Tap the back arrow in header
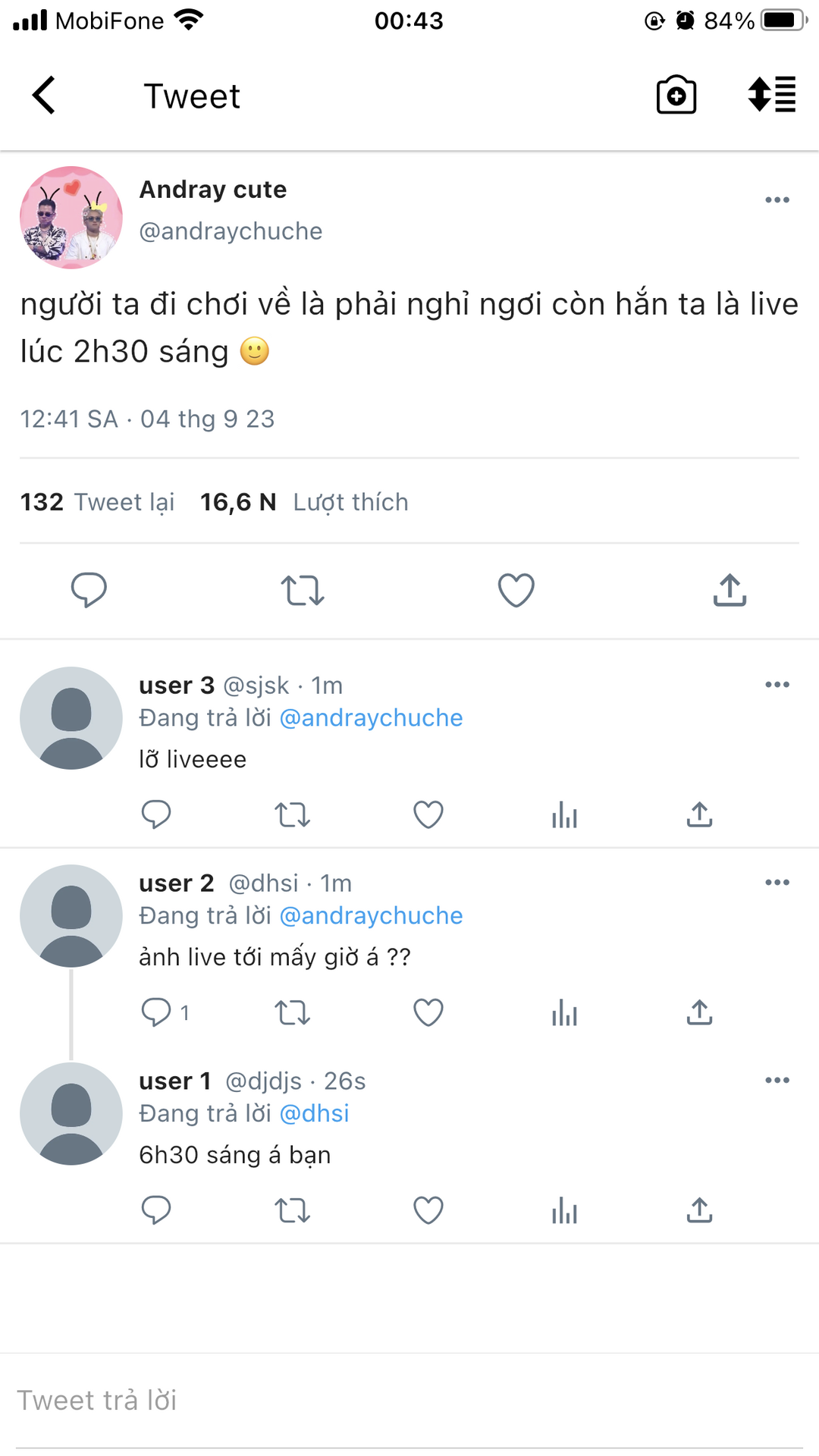This screenshot has width=819, height=1456. 44,96
